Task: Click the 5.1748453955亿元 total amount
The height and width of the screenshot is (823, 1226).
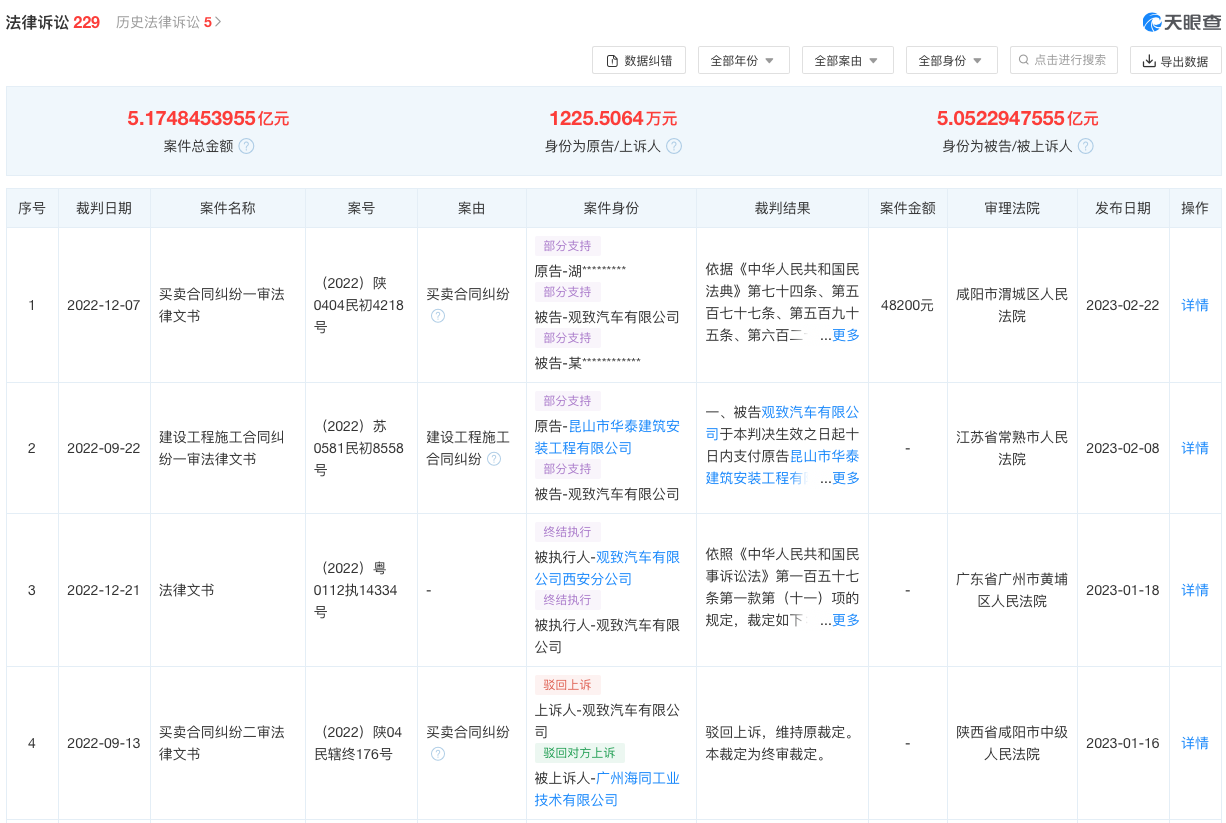Action: (x=208, y=118)
